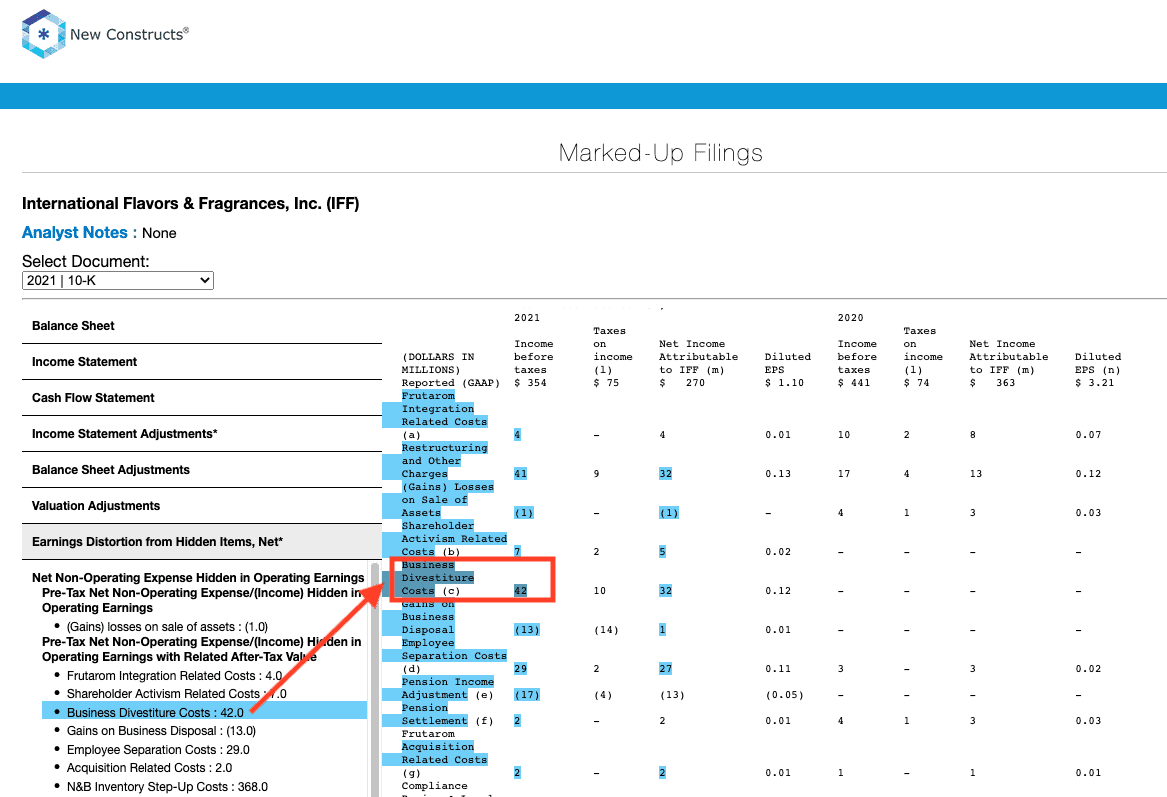1167x797 pixels.
Task: Click highlighted value 41 in Restructuring row
Action: pos(520,473)
